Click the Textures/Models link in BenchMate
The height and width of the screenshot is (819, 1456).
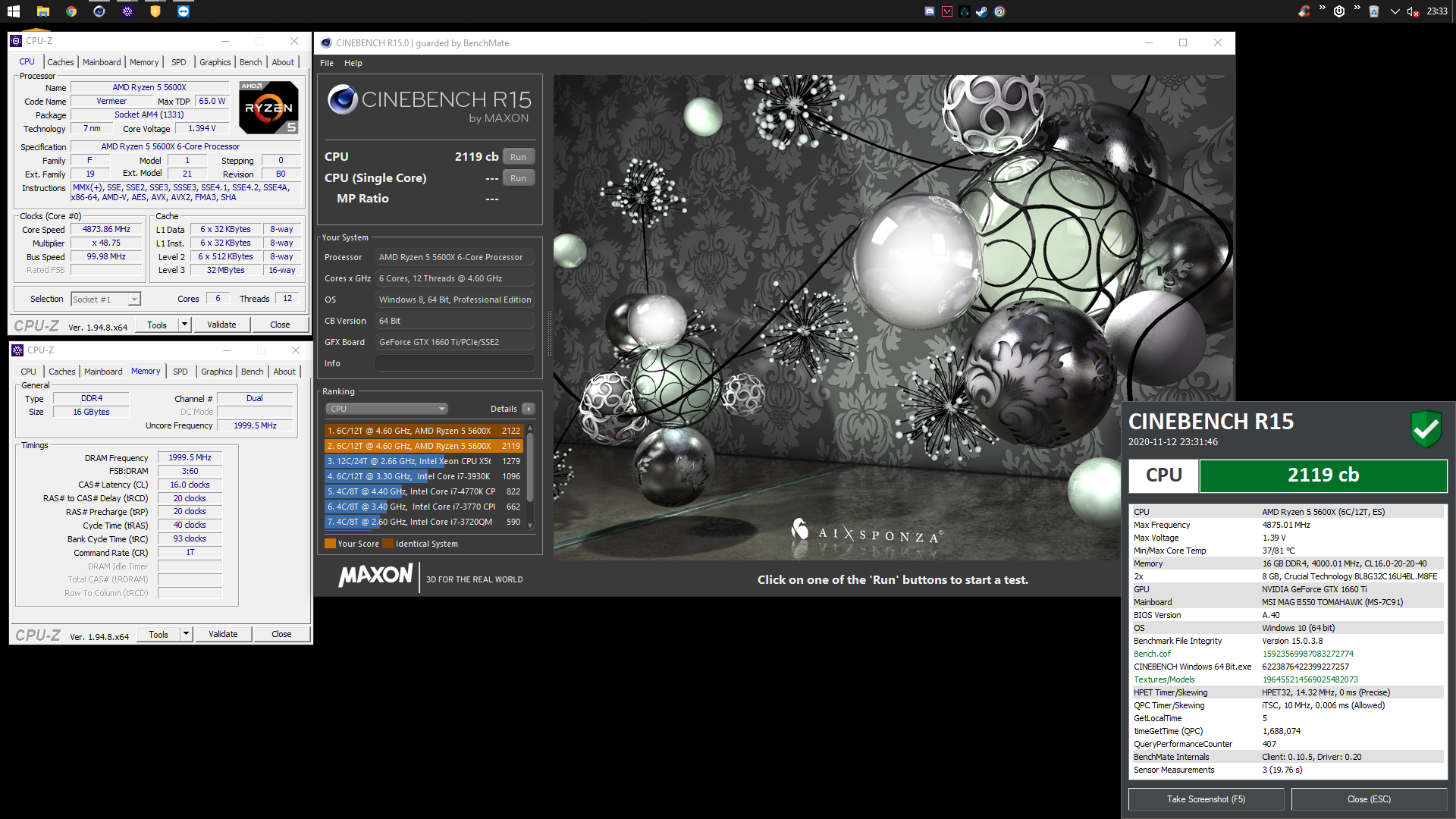click(1164, 679)
